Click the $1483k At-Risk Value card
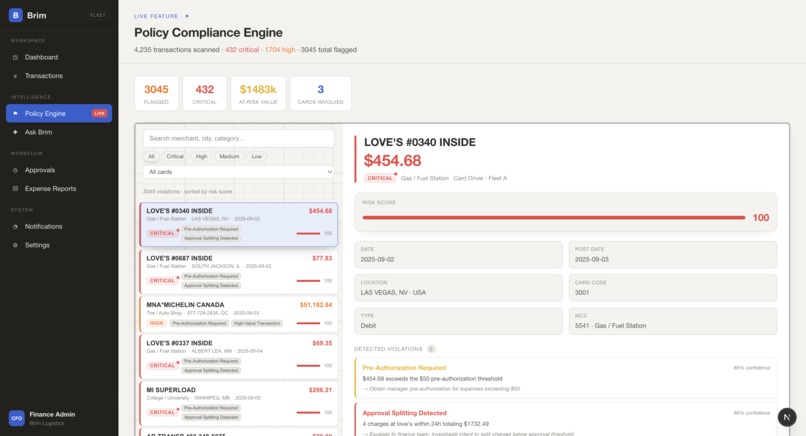Screen dimensions: 806x436 tap(258, 94)
